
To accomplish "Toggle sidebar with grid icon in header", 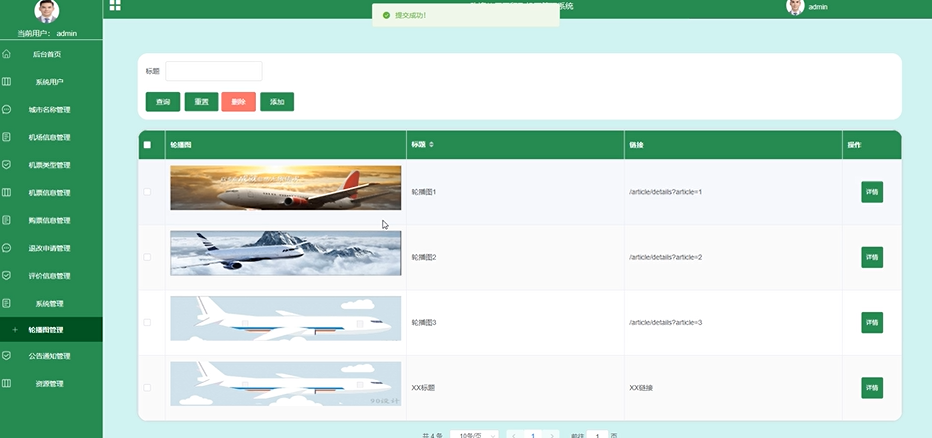I will [x=115, y=5].
